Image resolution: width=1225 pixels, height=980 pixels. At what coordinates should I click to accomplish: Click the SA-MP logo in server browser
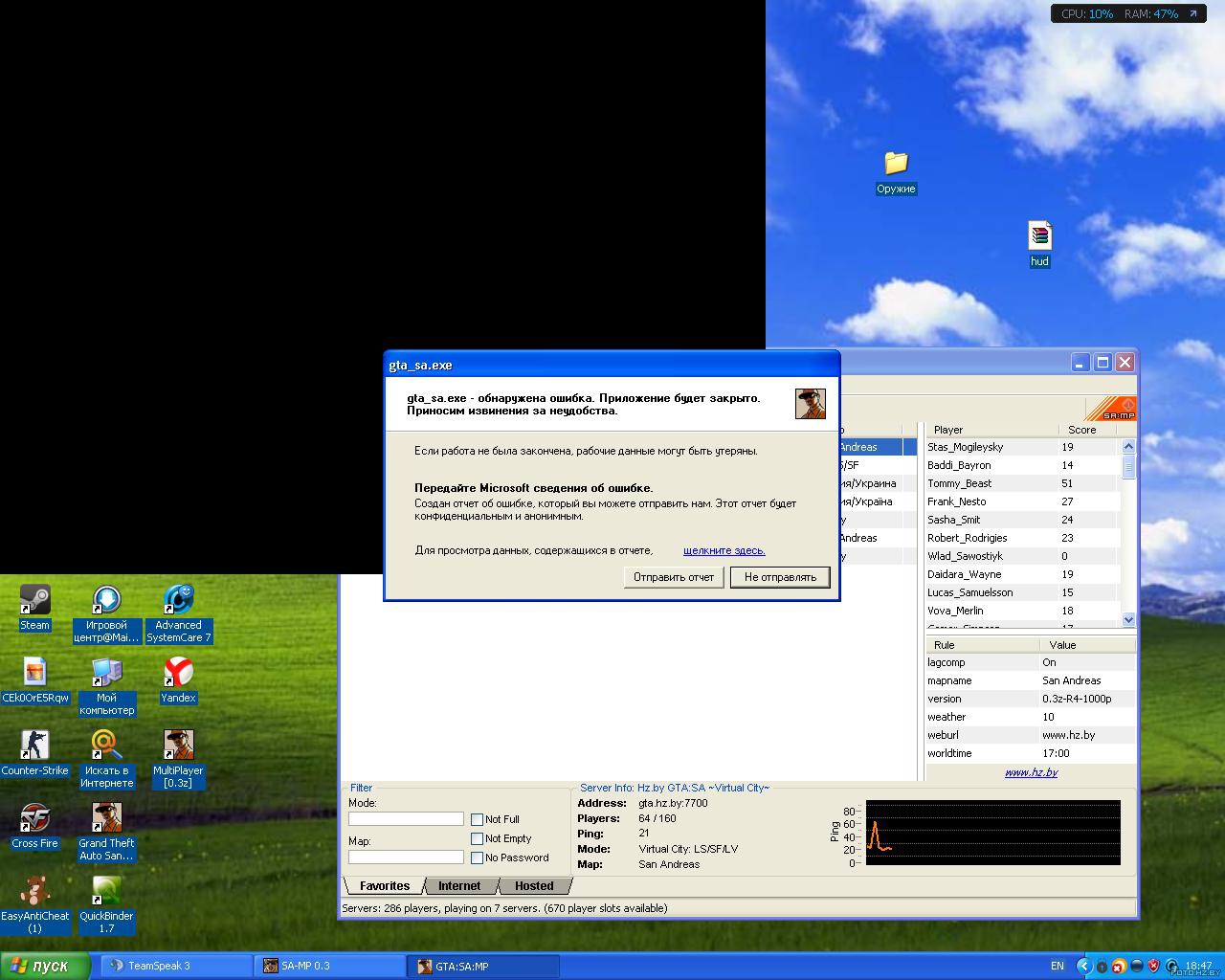click(x=1110, y=408)
